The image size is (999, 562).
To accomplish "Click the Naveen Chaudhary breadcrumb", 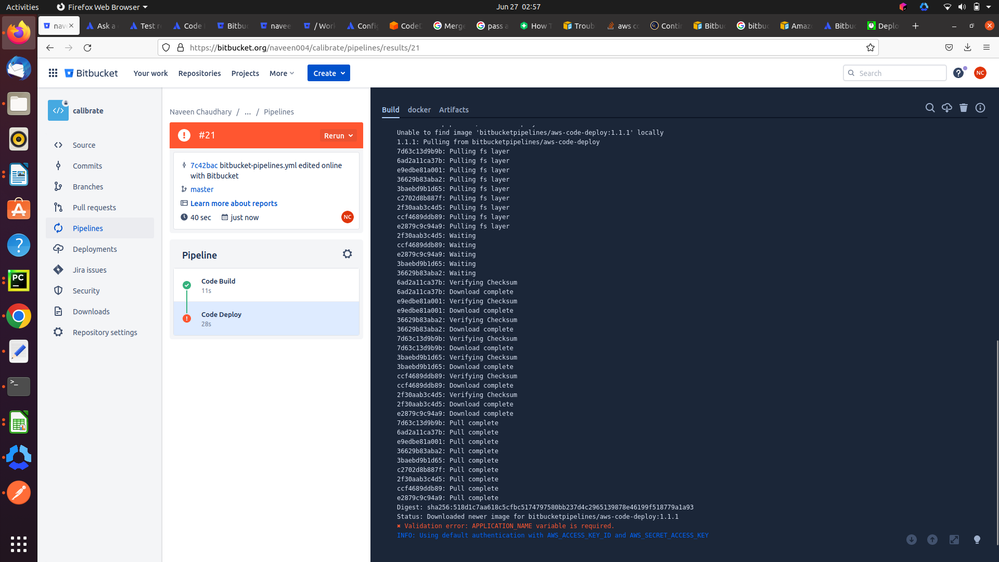I will pos(201,112).
